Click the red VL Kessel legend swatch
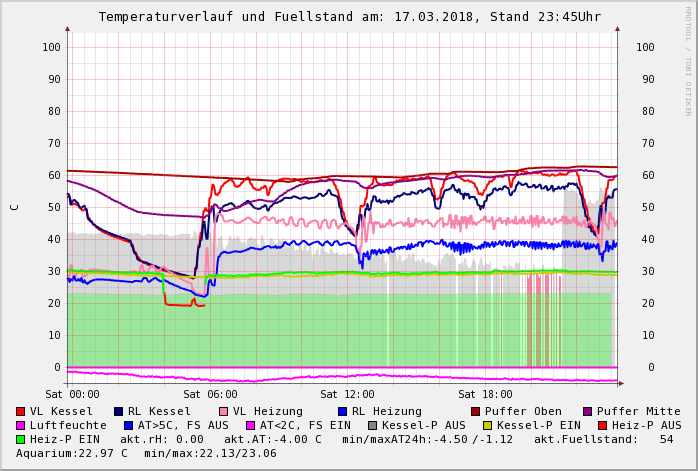Viewport: 698px width, 471px height. 21,412
